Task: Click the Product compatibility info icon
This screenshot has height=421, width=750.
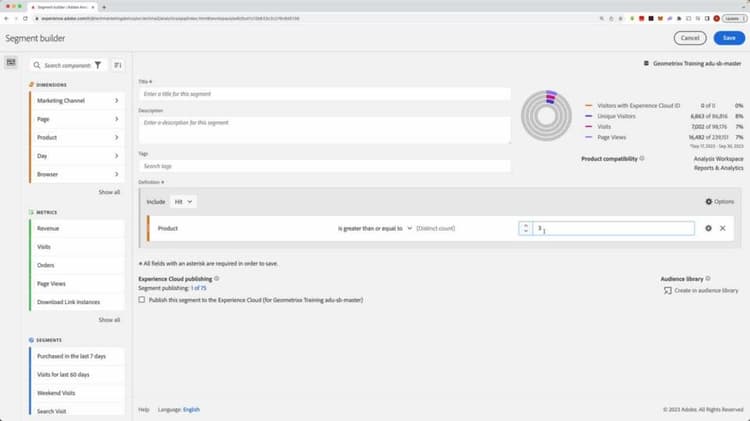Action: pyautogui.click(x=642, y=158)
